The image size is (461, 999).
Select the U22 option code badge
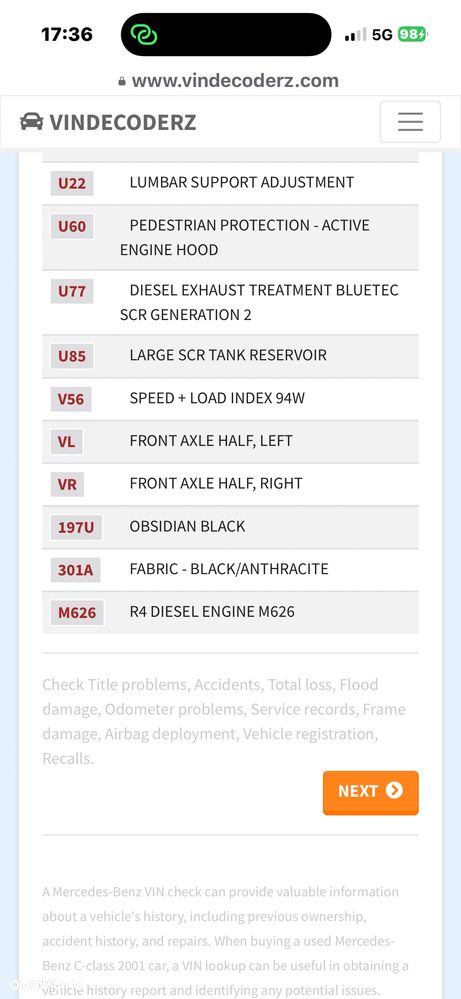(72, 183)
